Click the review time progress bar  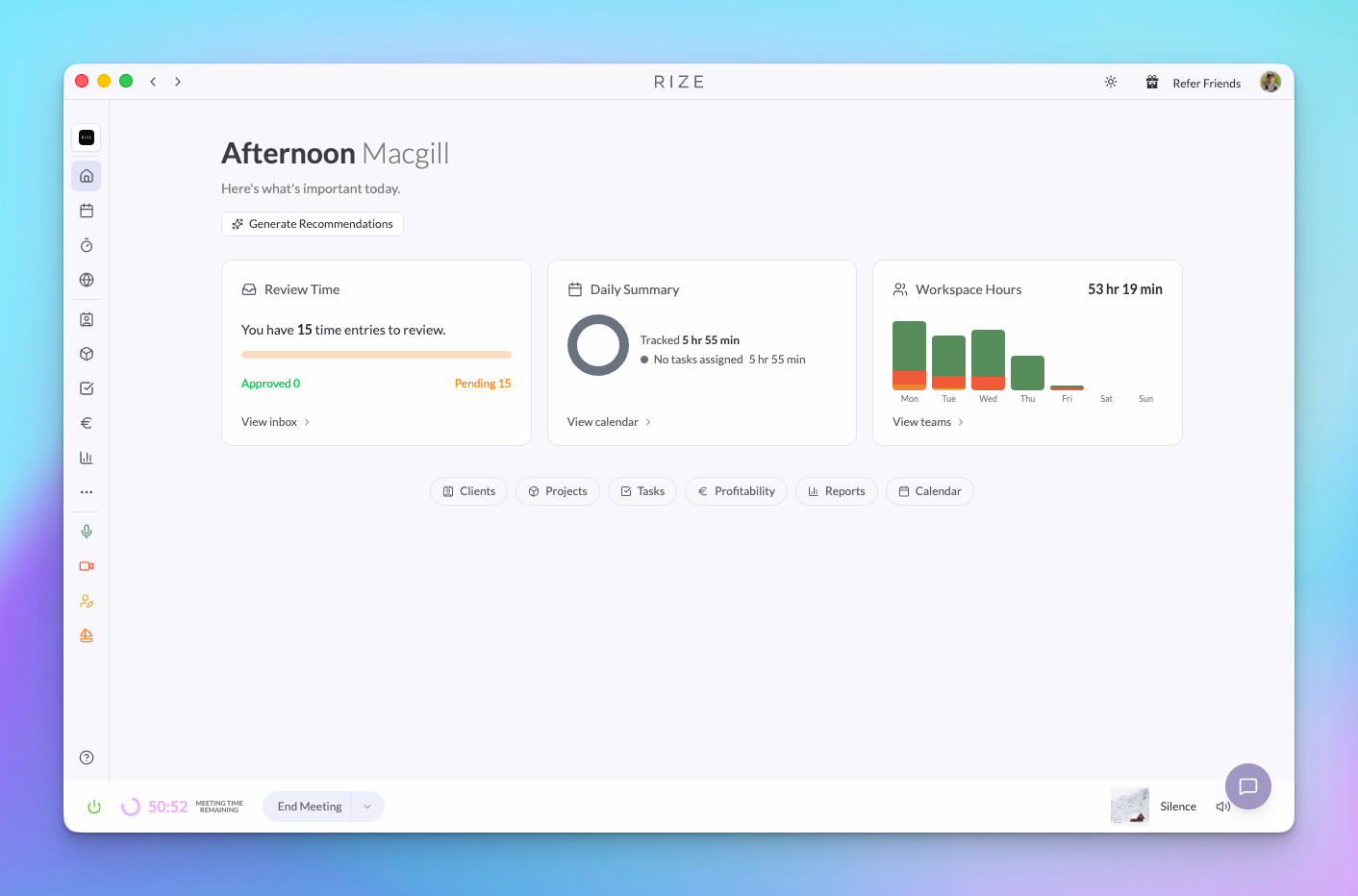click(376, 355)
